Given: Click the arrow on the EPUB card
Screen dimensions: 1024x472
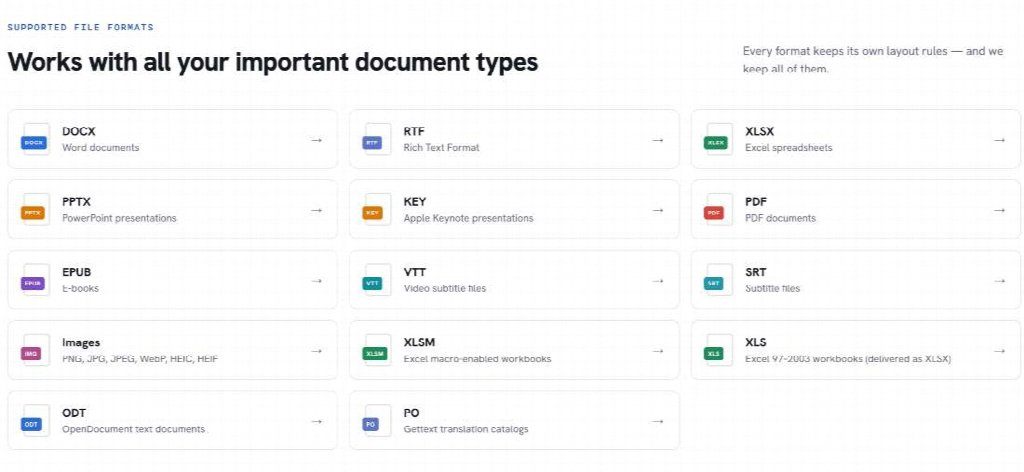Looking at the screenshot, I should point(317,281).
